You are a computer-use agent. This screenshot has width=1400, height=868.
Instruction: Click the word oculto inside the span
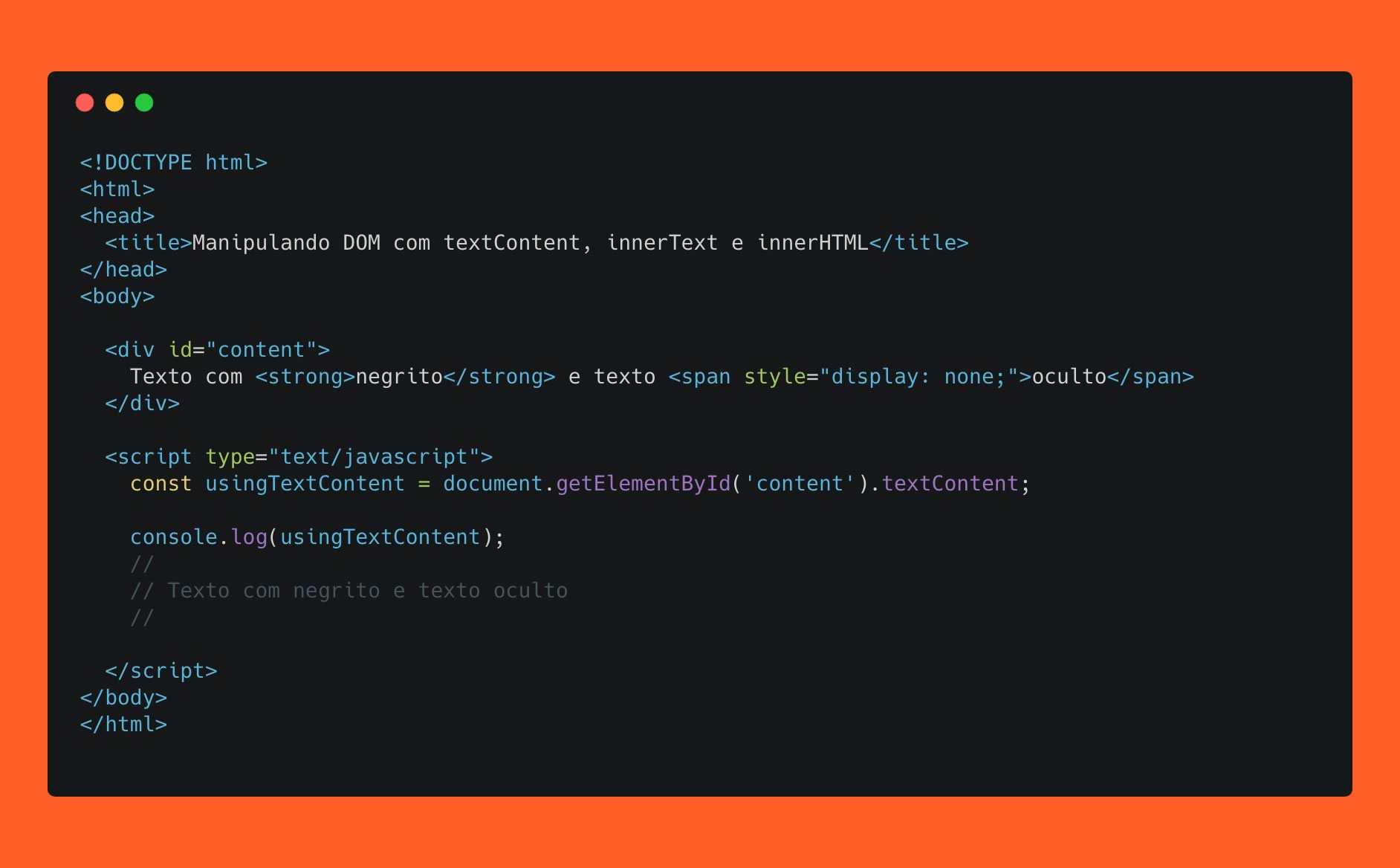[x=1069, y=377]
